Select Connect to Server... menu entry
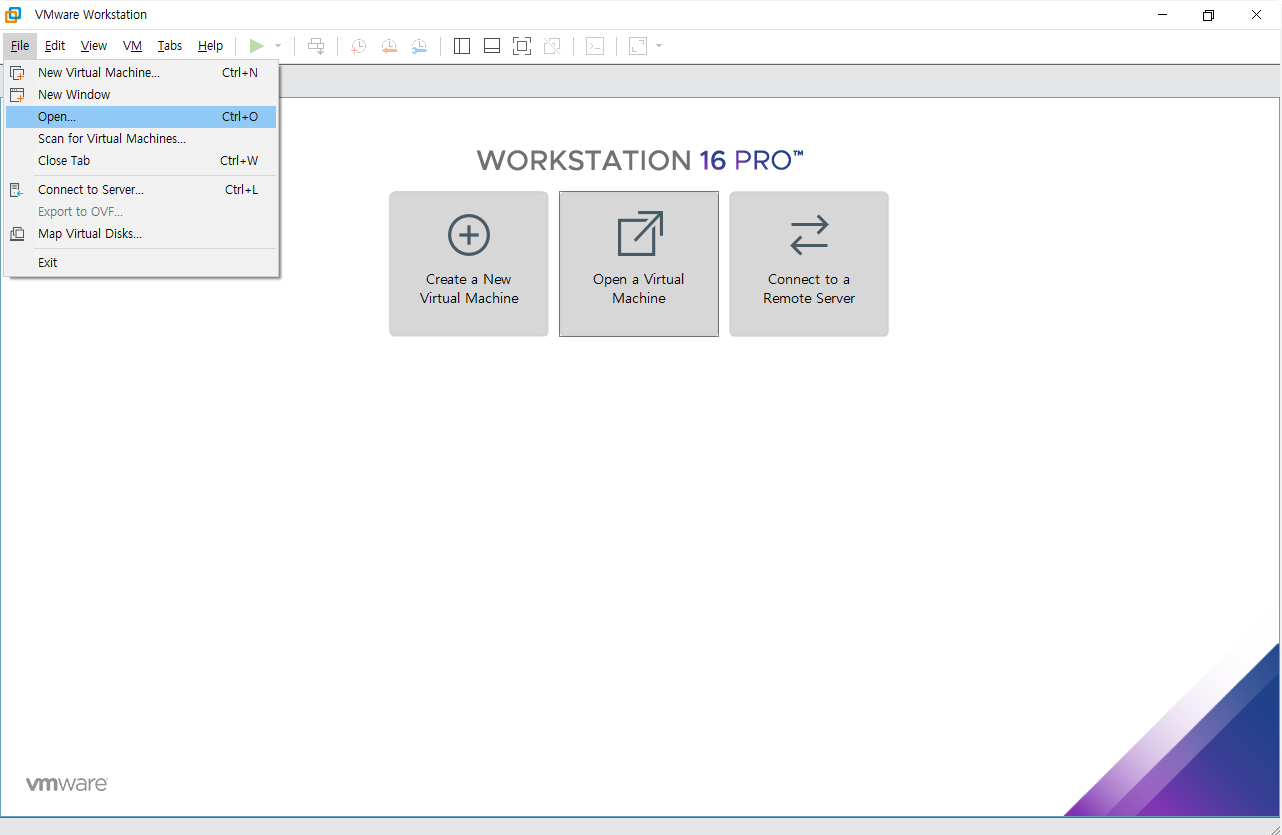The width and height of the screenshot is (1282, 835). (x=141, y=190)
